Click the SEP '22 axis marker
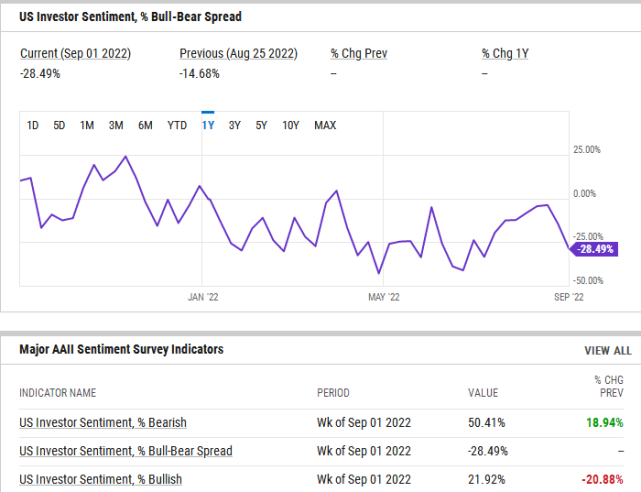Viewport: 641px width, 492px height. pyautogui.click(x=567, y=297)
